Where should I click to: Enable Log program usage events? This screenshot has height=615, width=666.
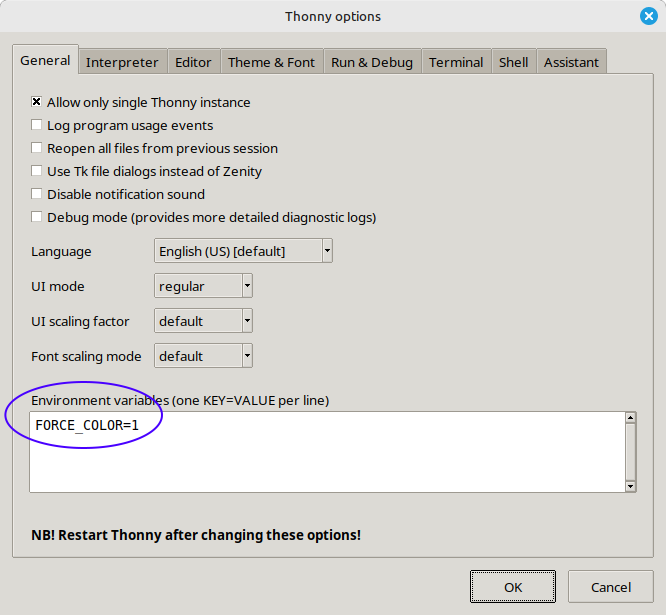(37, 125)
